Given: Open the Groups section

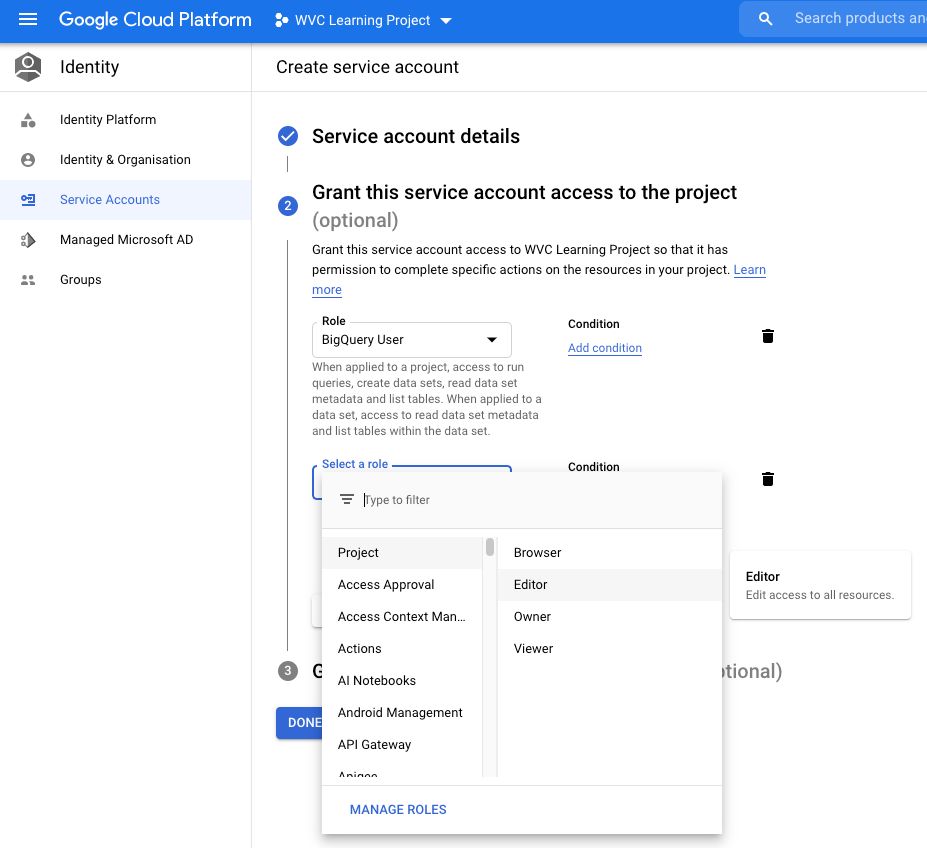Looking at the screenshot, I should coord(80,279).
